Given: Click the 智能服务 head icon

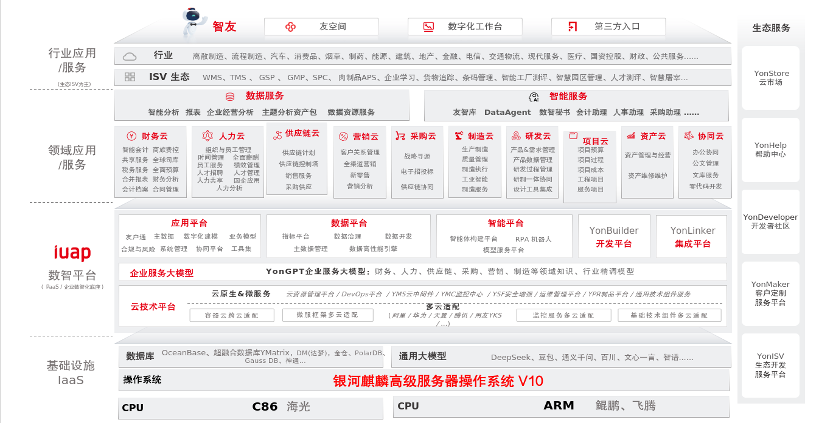Looking at the screenshot, I should point(534,97).
